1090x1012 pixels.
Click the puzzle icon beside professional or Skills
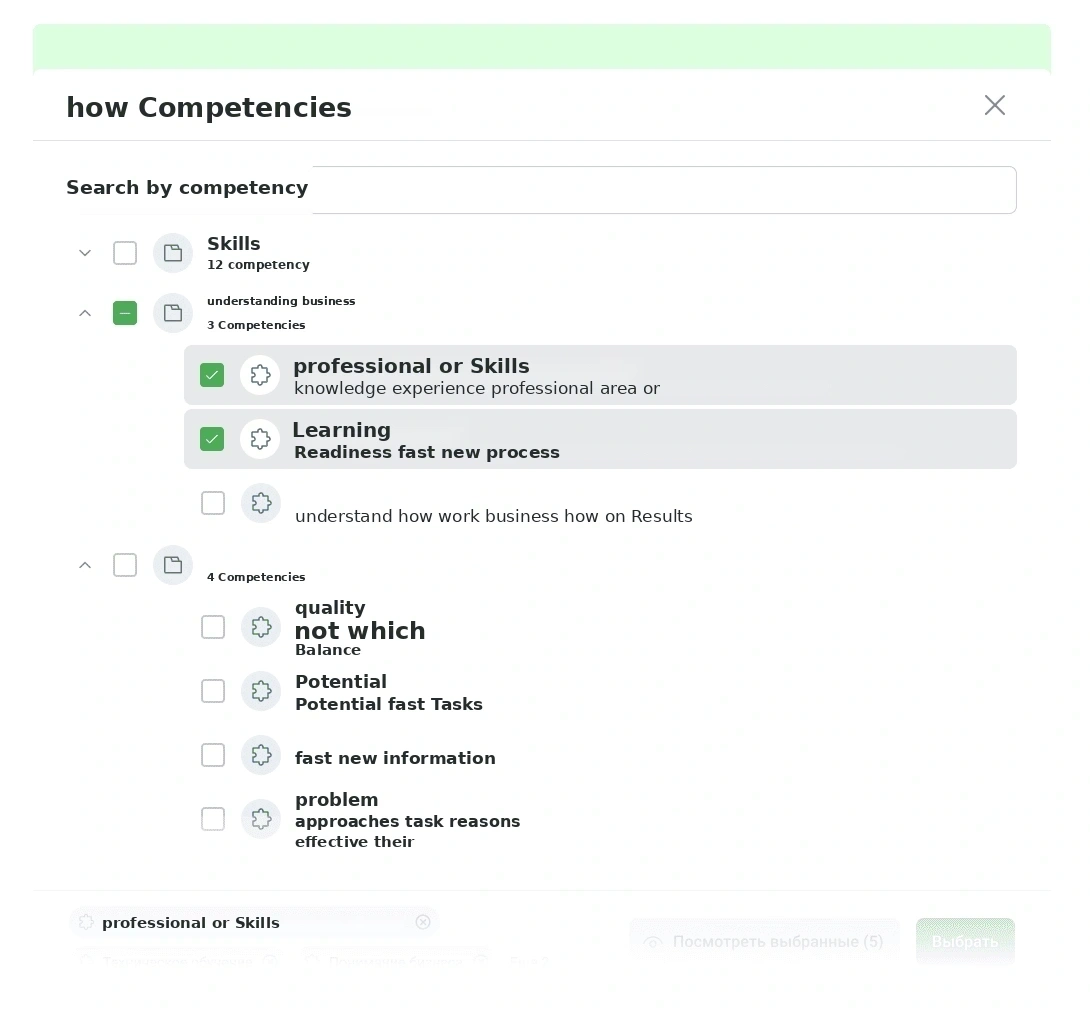point(260,375)
